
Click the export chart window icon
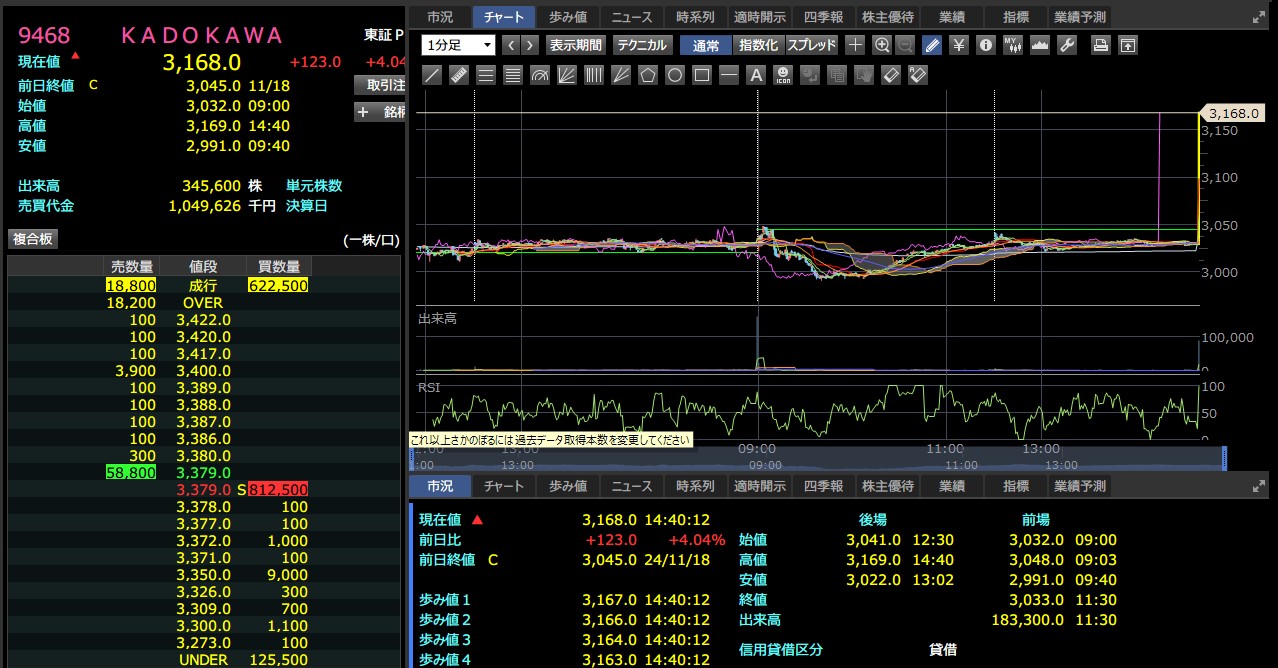pyautogui.click(x=1127, y=45)
